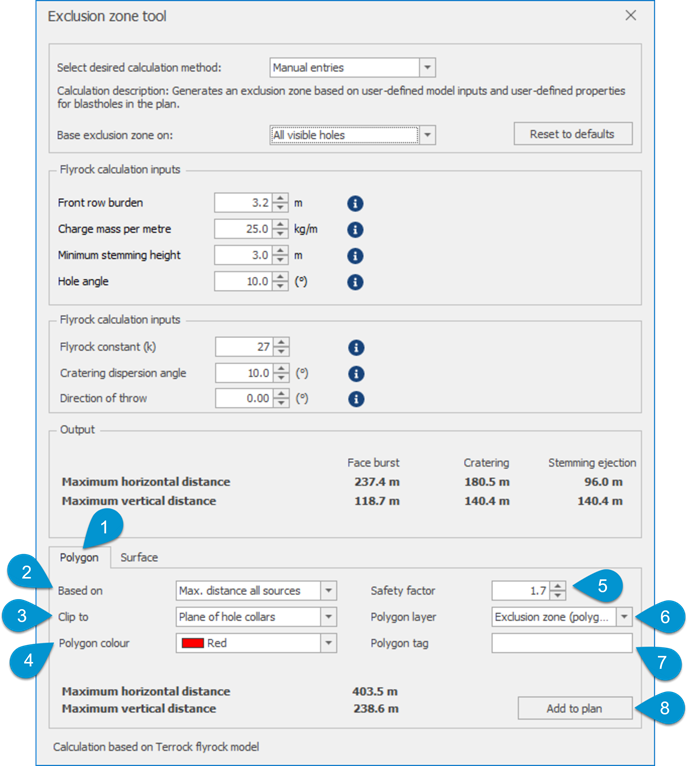Close the Exclusion zone tool dialog
Image resolution: width=689 pixels, height=766 pixels.
pyautogui.click(x=631, y=16)
